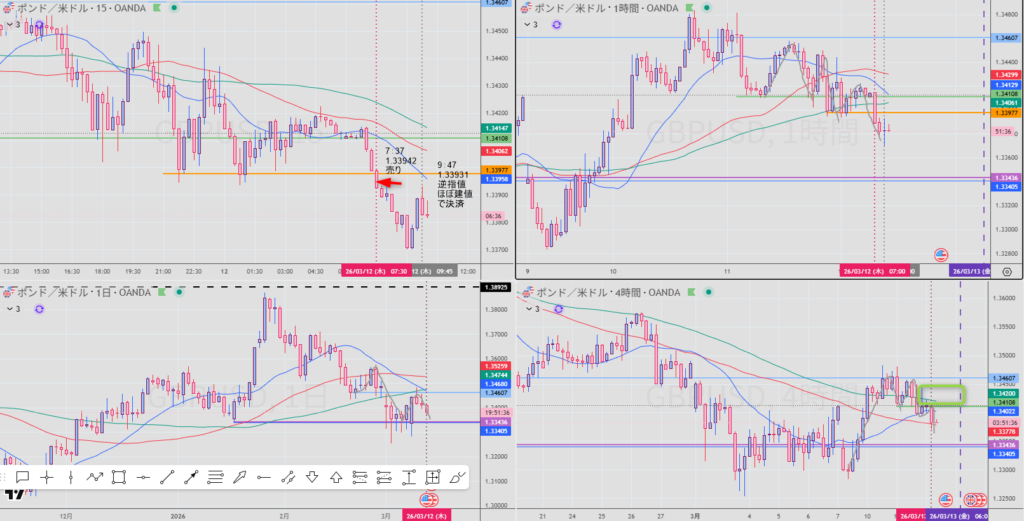Choose the arrow line drawing tool
This screenshot has width=1024, height=521.
point(191,477)
